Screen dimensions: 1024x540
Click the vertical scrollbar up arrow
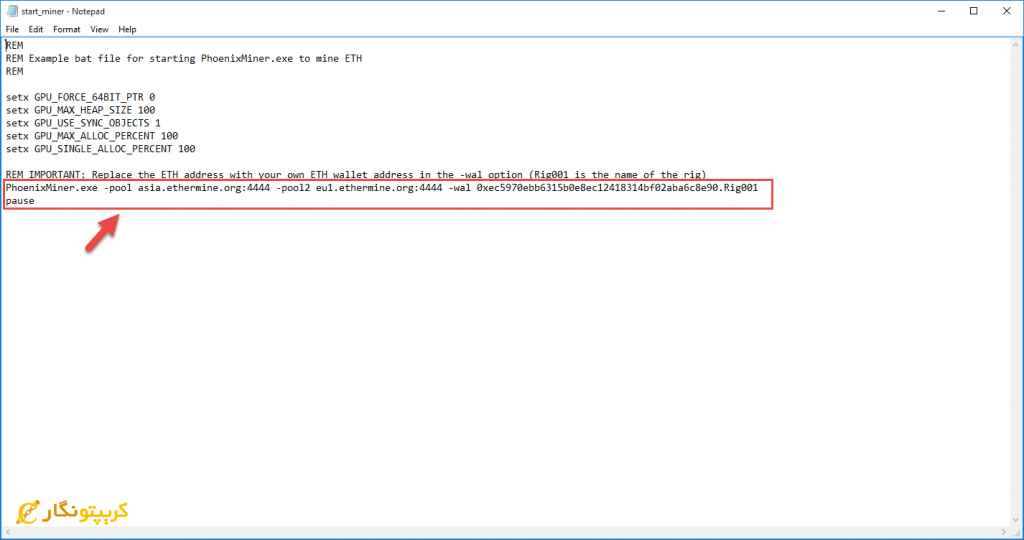tap(1016, 44)
